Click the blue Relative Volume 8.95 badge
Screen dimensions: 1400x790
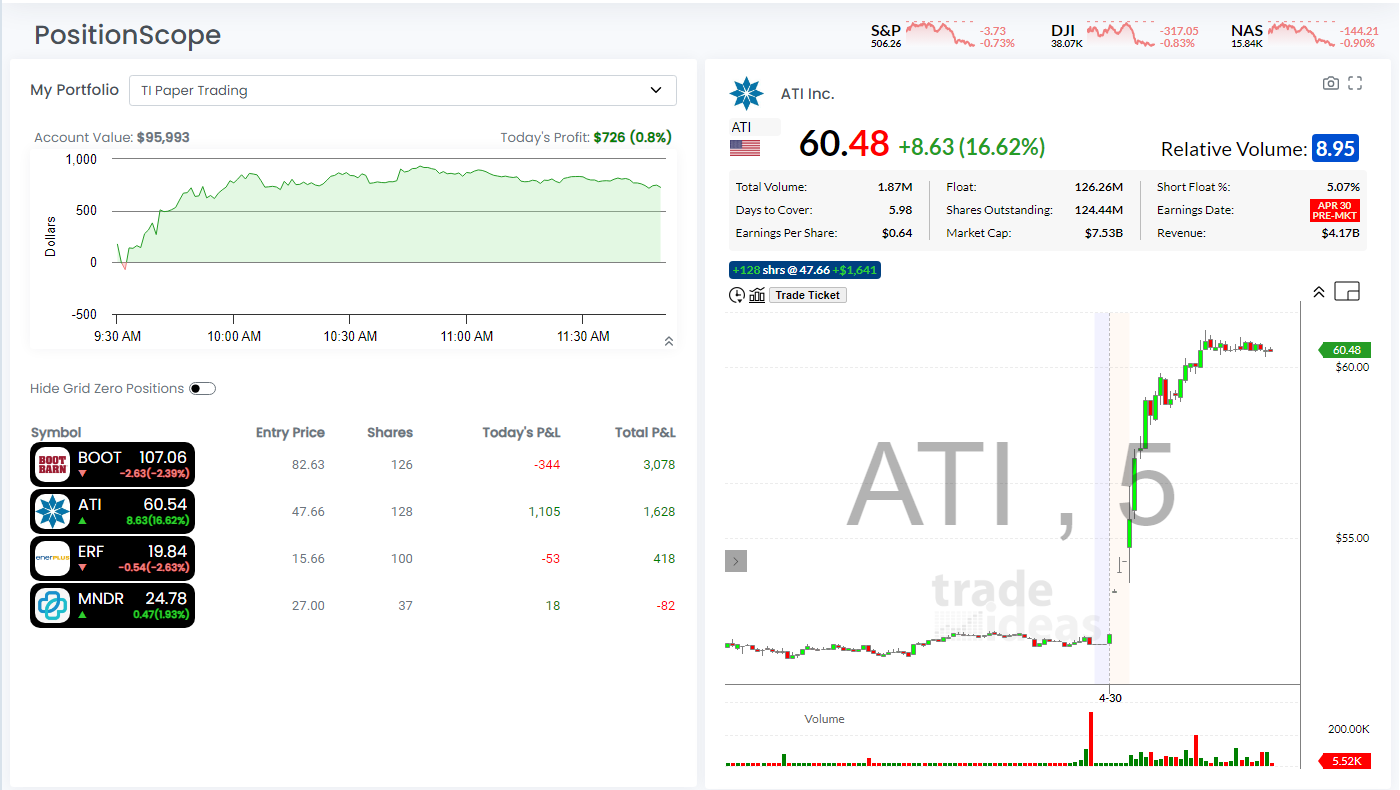1335,149
